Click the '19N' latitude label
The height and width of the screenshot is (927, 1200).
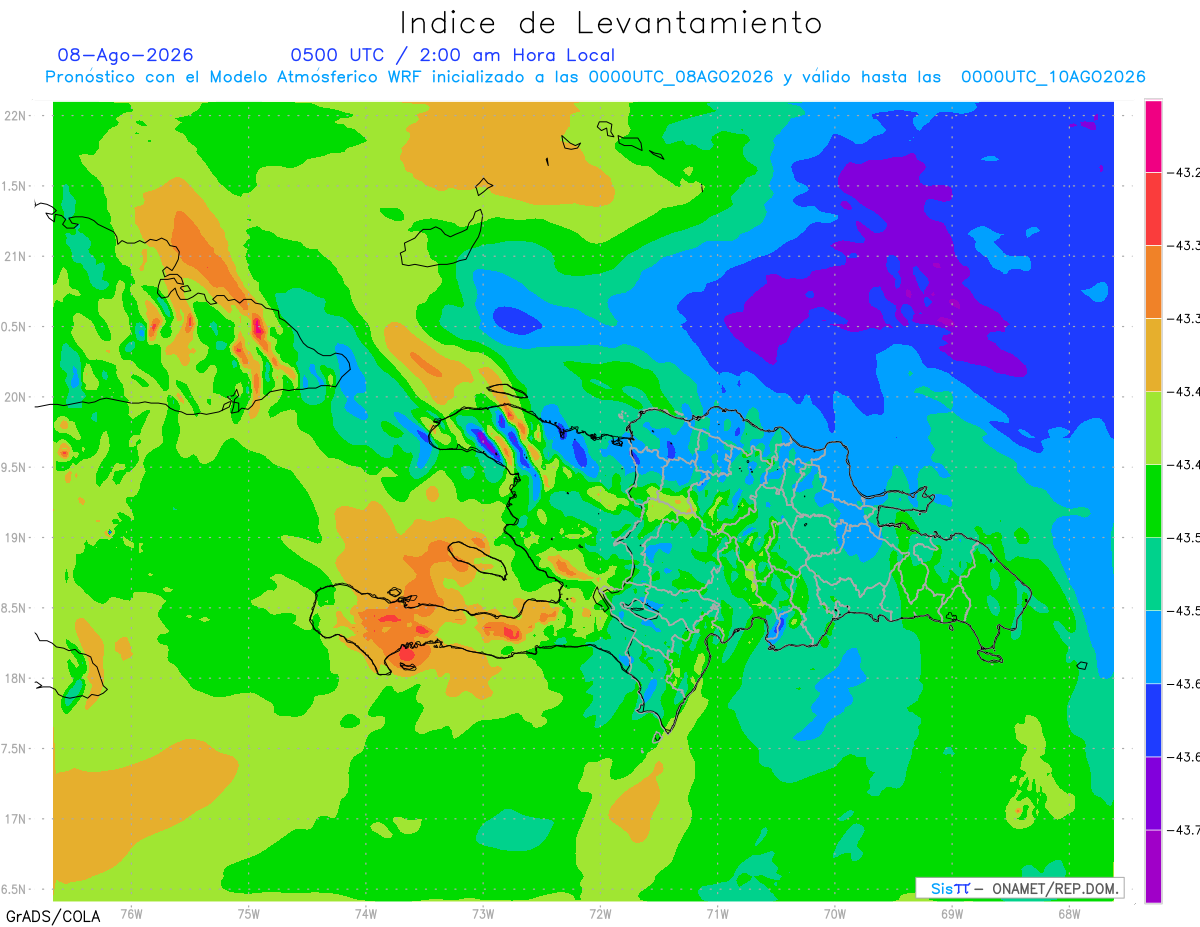(x=17, y=537)
